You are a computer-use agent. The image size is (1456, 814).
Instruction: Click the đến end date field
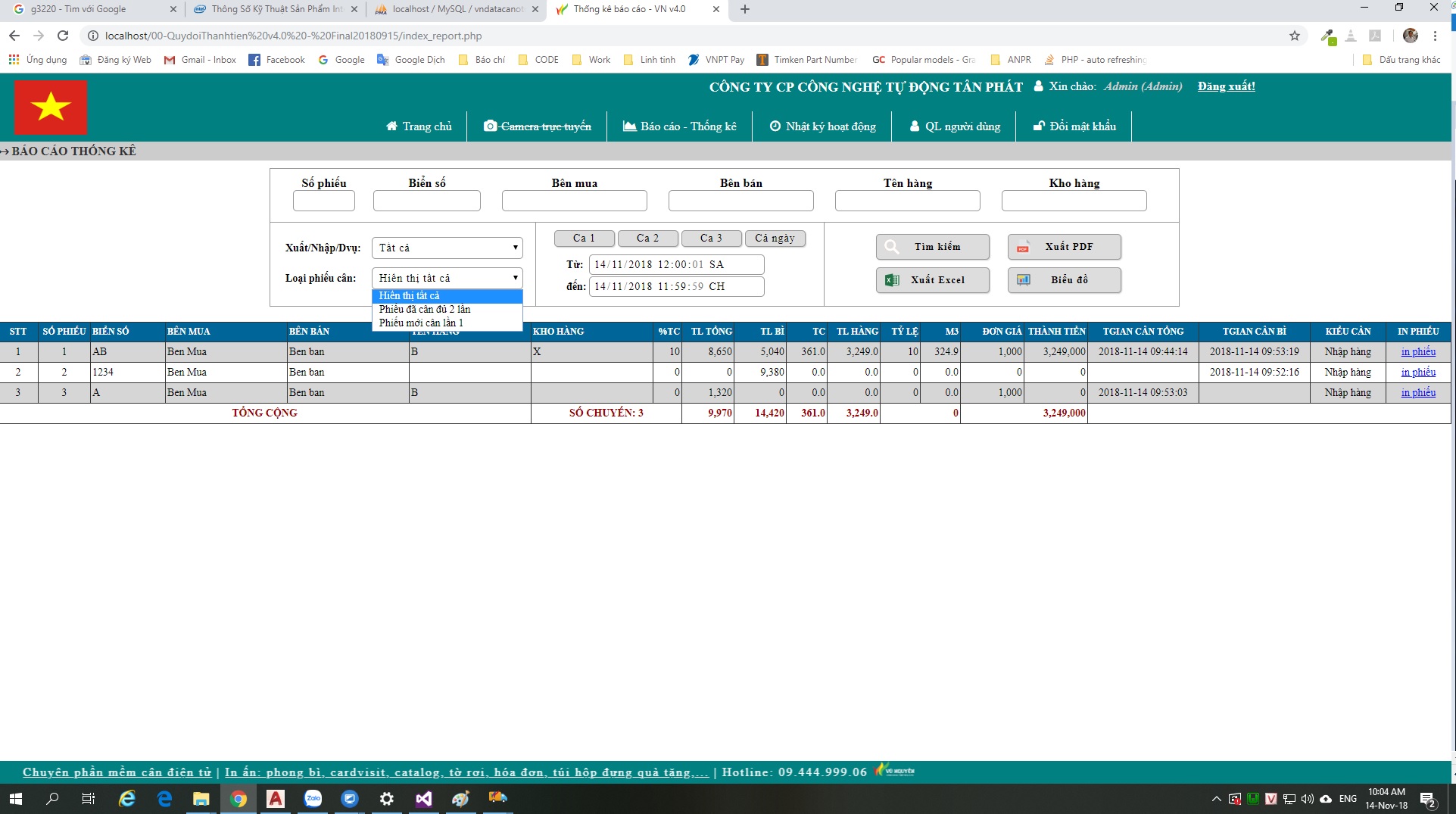(x=677, y=287)
